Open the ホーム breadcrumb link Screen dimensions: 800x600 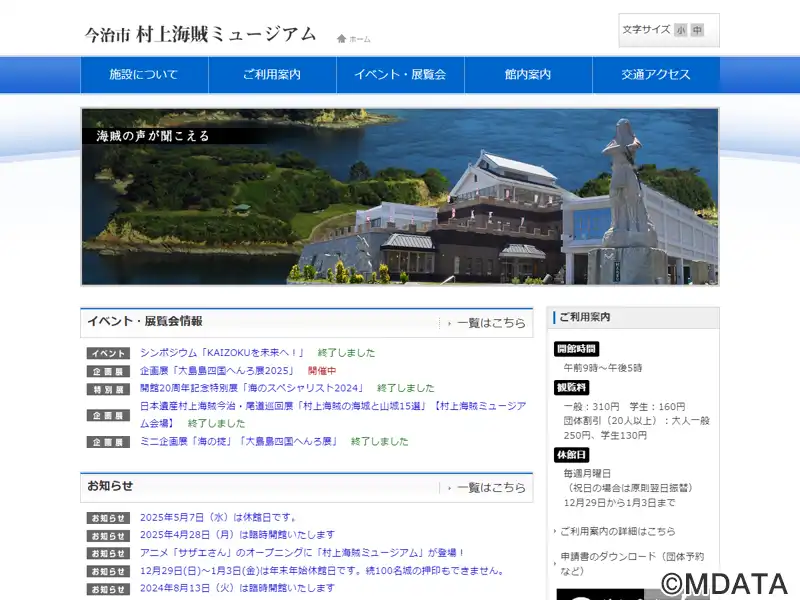tap(360, 39)
